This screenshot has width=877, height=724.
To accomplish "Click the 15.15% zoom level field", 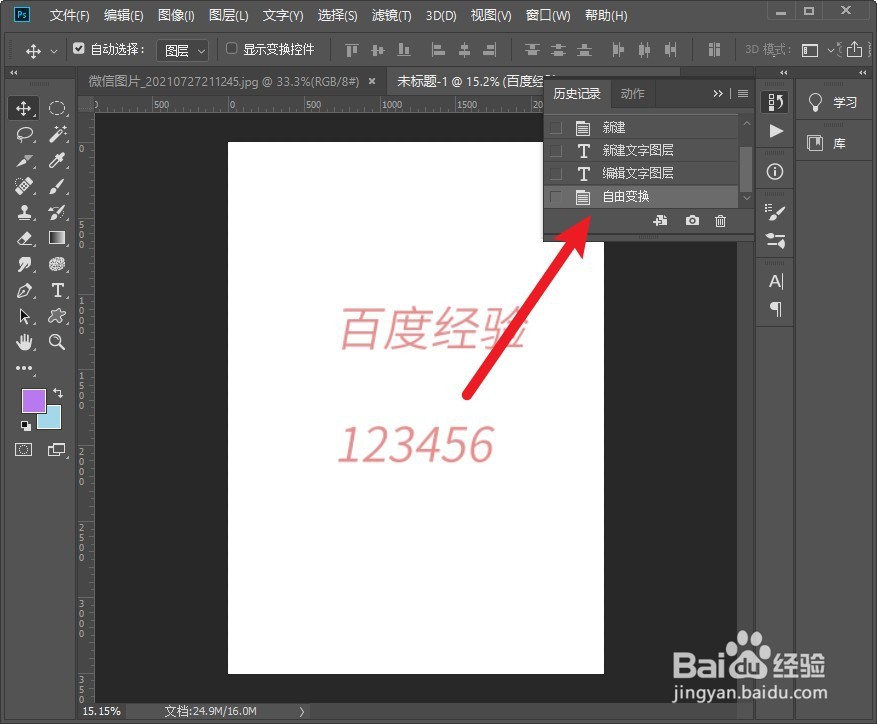I will 102,711.
